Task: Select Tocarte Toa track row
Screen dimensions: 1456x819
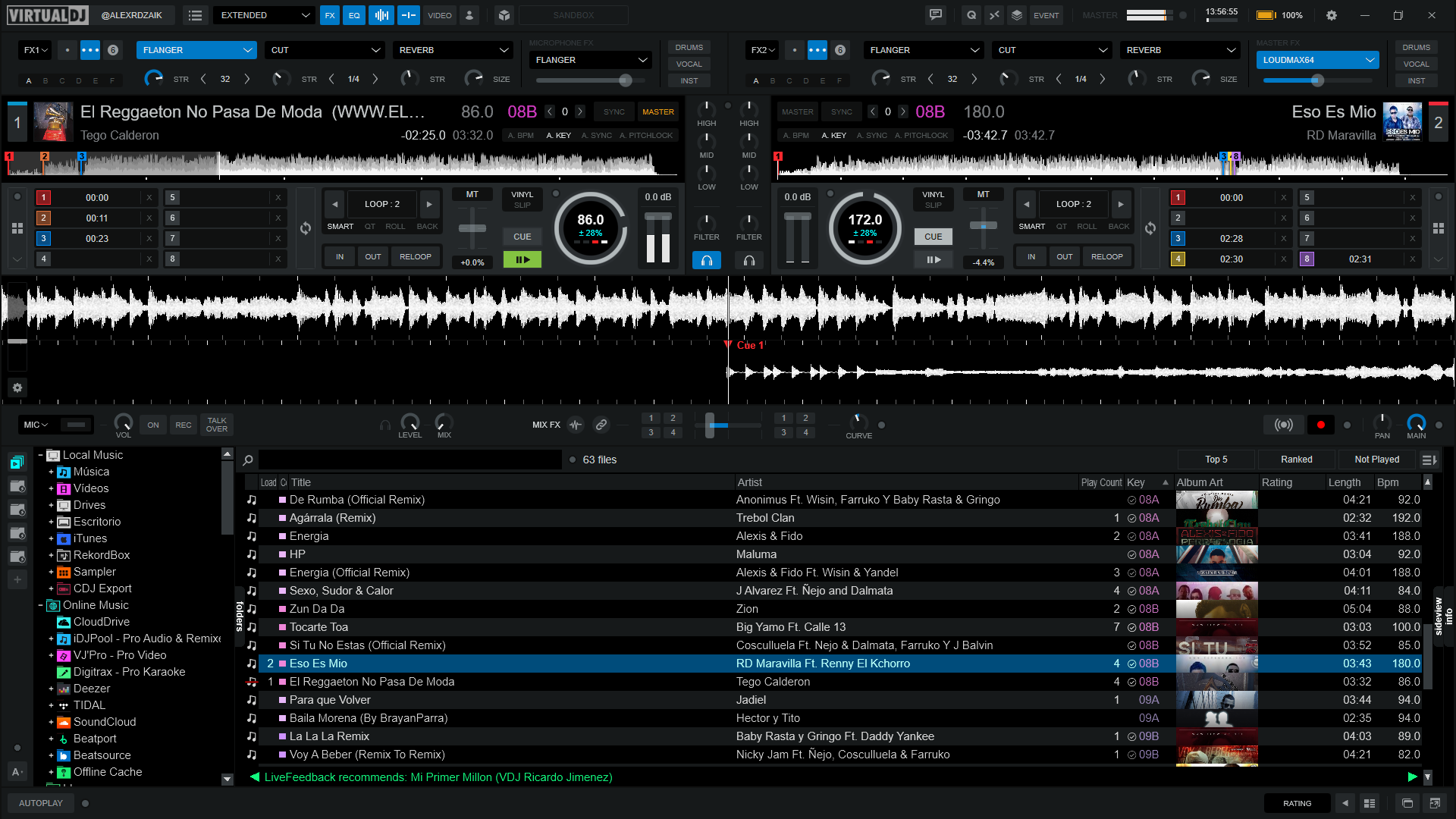Action: tap(839, 627)
